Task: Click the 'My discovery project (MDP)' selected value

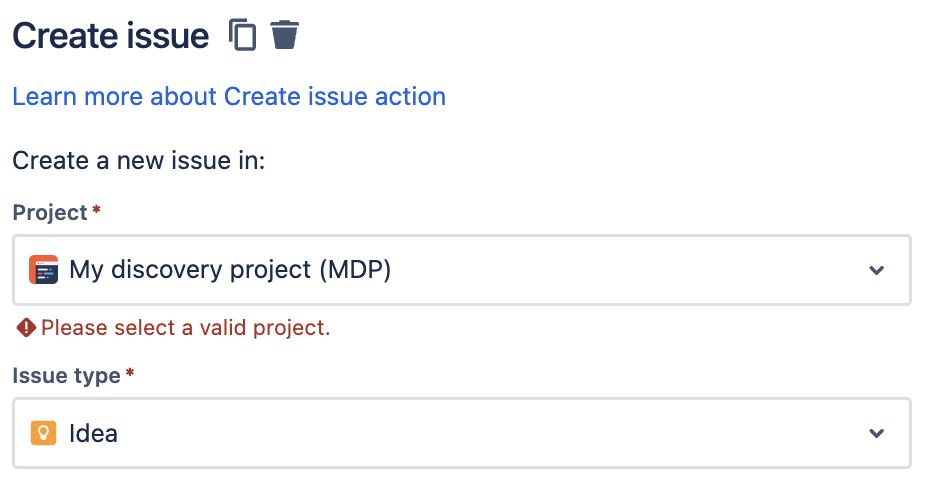Action: click(229, 270)
